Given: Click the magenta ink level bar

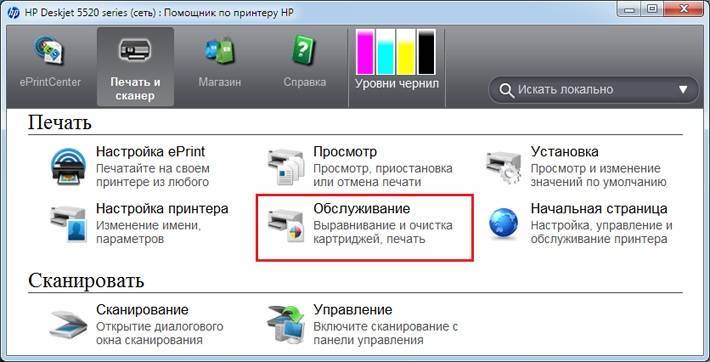Looking at the screenshot, I should click(365, 52).
